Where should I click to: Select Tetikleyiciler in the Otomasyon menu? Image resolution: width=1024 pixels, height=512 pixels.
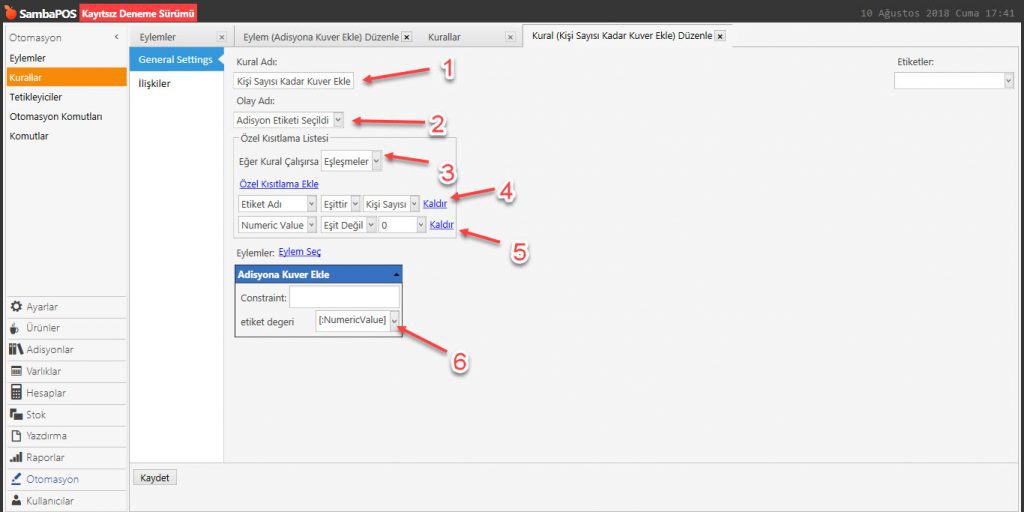point(36,96)
